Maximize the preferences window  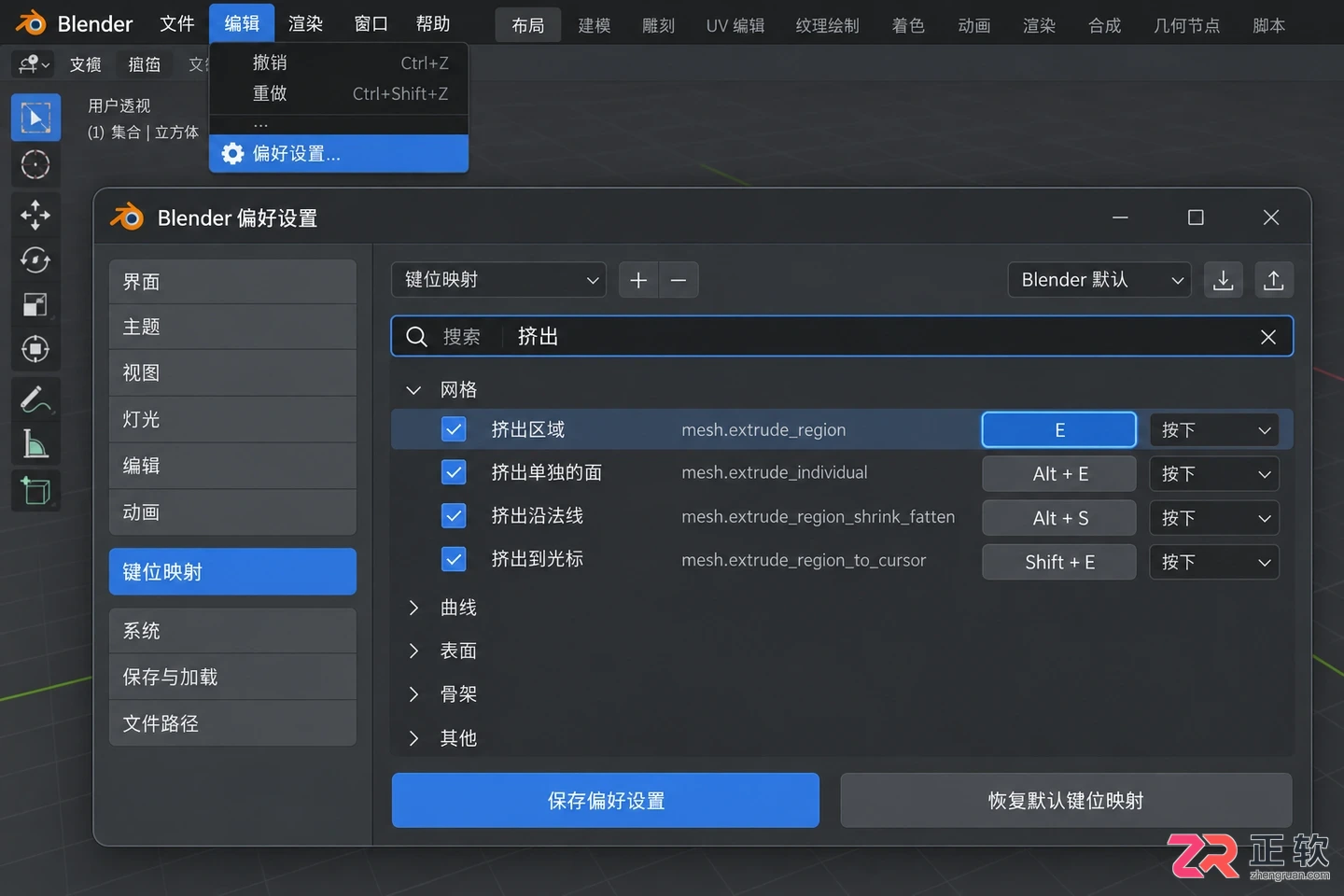[x=1196, y=217]
